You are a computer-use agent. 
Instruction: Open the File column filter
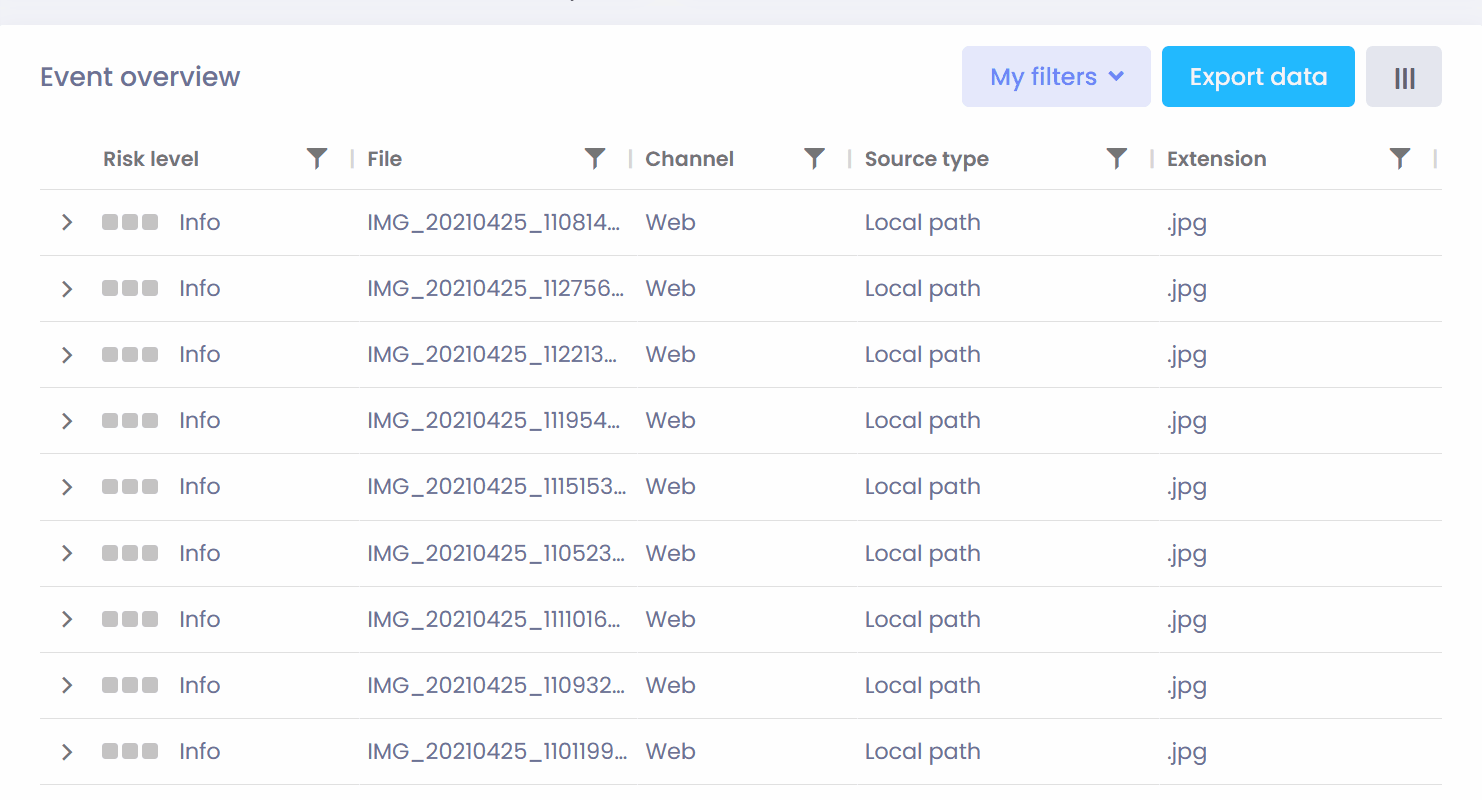coord(595,158)
